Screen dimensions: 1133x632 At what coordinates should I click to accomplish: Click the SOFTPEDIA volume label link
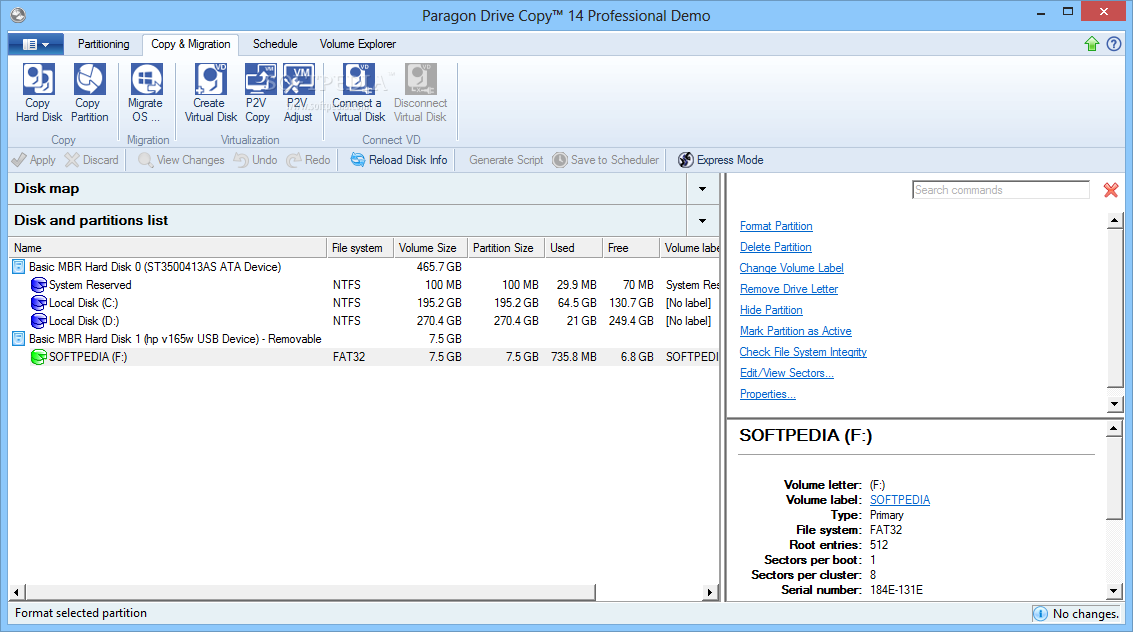coord(900,500)
